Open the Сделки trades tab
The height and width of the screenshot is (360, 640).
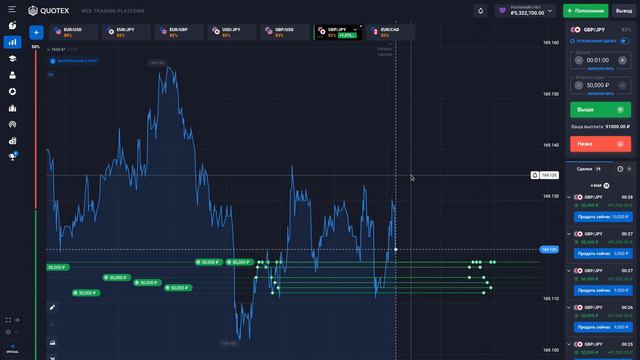click(x=589, y=169)
